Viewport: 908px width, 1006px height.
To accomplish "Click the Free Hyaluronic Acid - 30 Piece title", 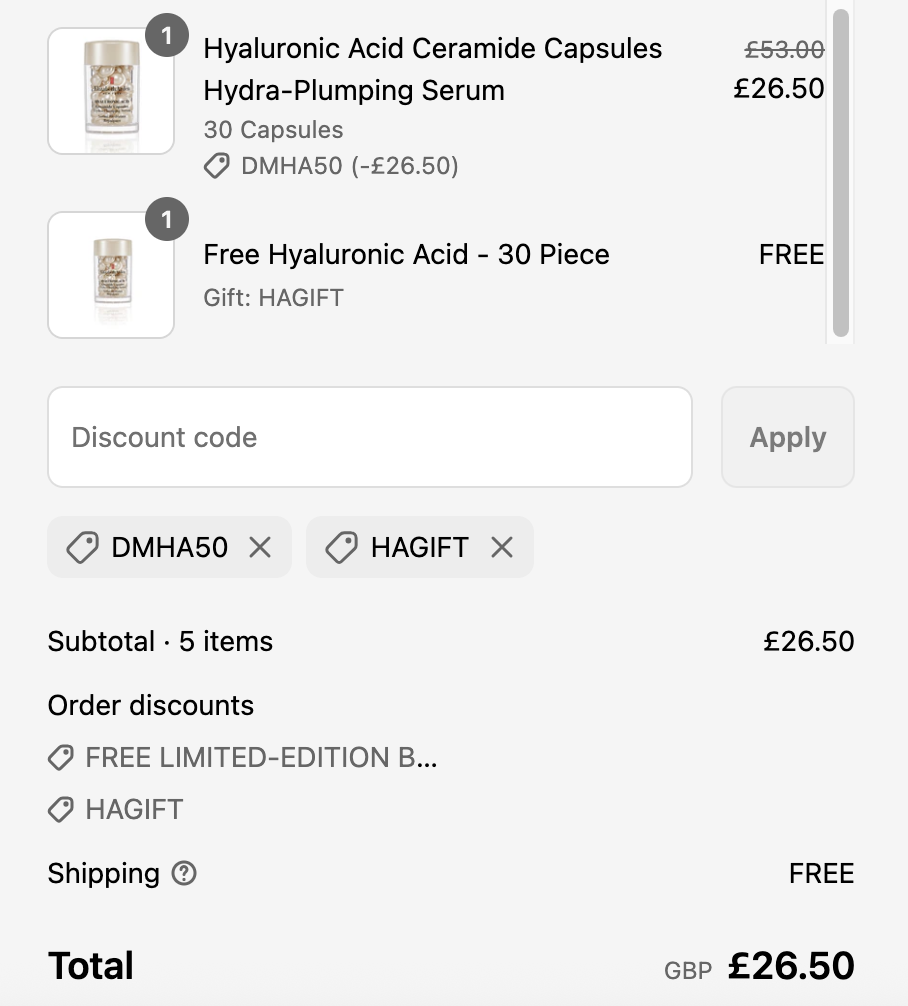I will (406, 254).
